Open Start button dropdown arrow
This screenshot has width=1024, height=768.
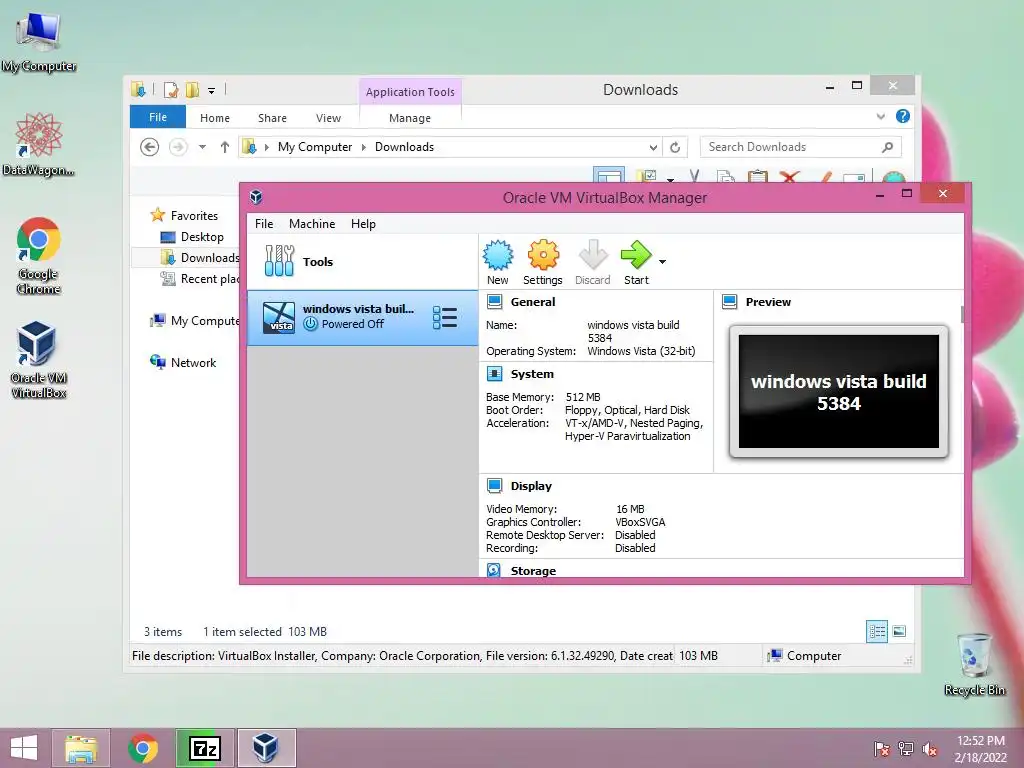[662, 262]
